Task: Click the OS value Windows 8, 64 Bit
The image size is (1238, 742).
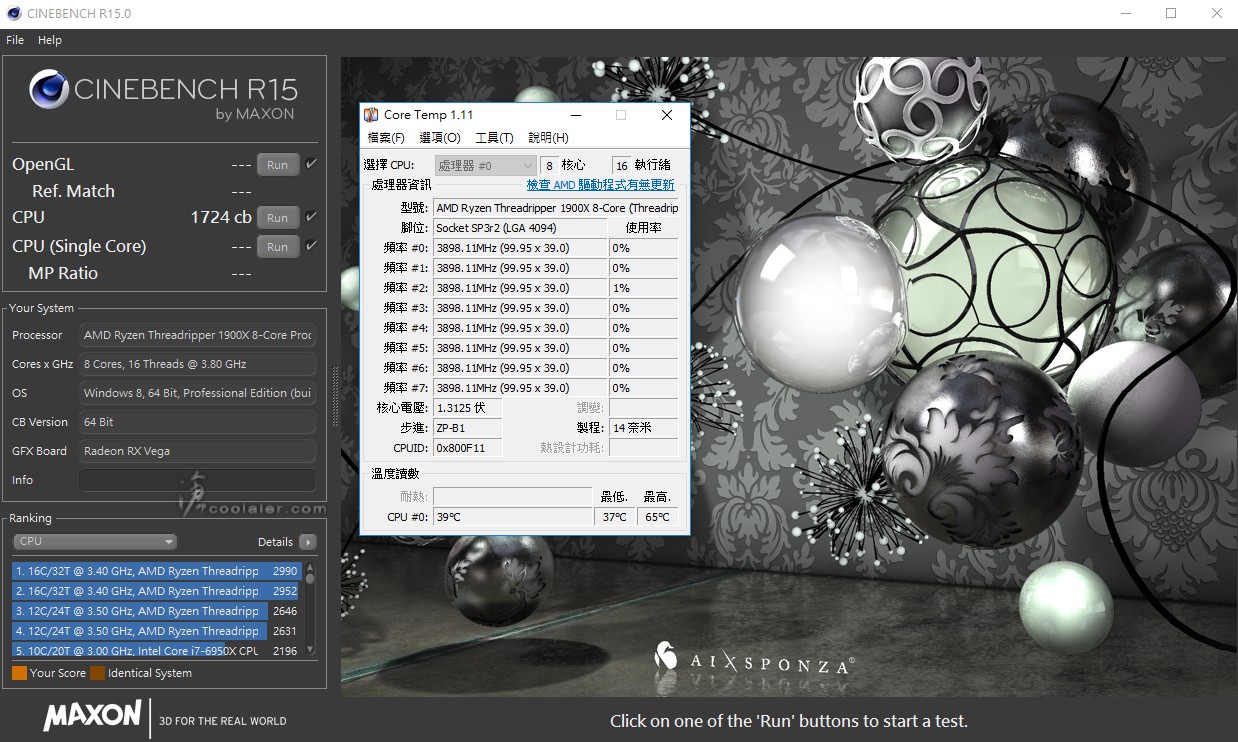Action: tap(197, 393)
